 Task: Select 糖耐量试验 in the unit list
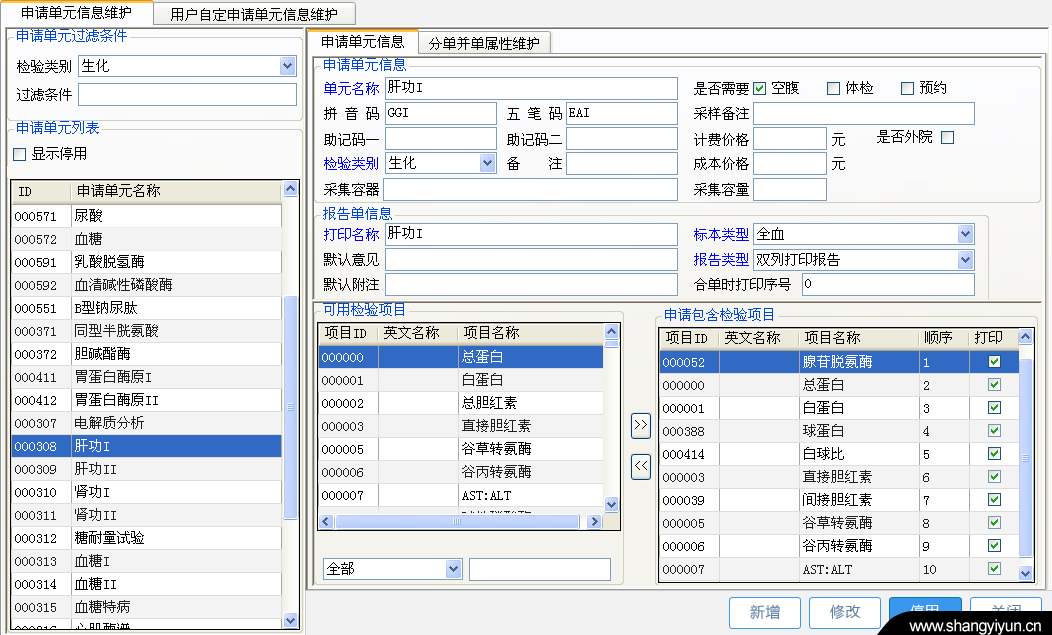click(x=146, y=538)
